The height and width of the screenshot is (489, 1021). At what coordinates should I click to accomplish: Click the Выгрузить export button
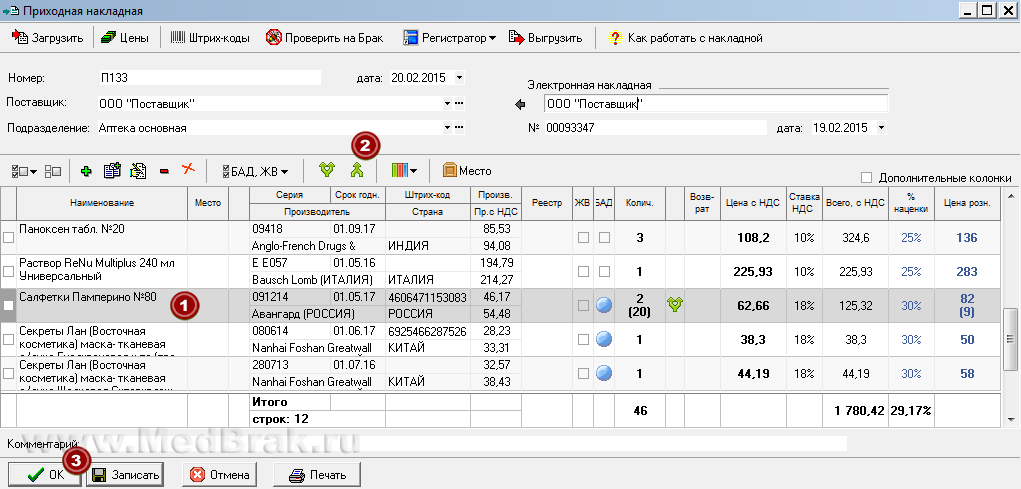point(546,38)
